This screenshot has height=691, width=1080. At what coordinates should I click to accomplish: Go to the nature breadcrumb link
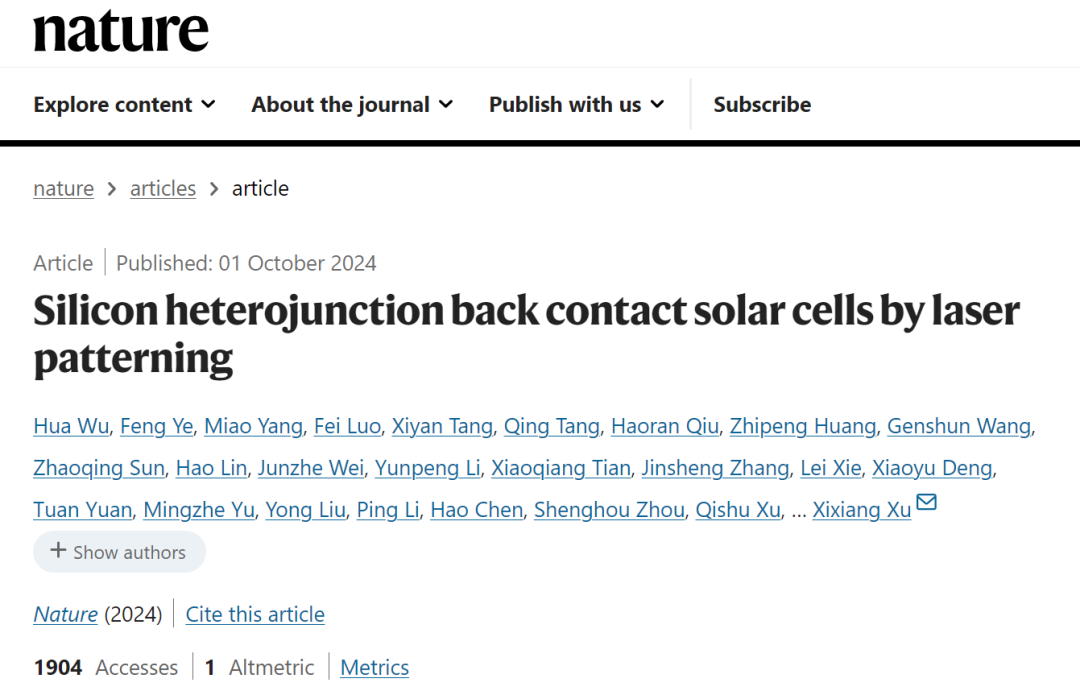point(63,189)
